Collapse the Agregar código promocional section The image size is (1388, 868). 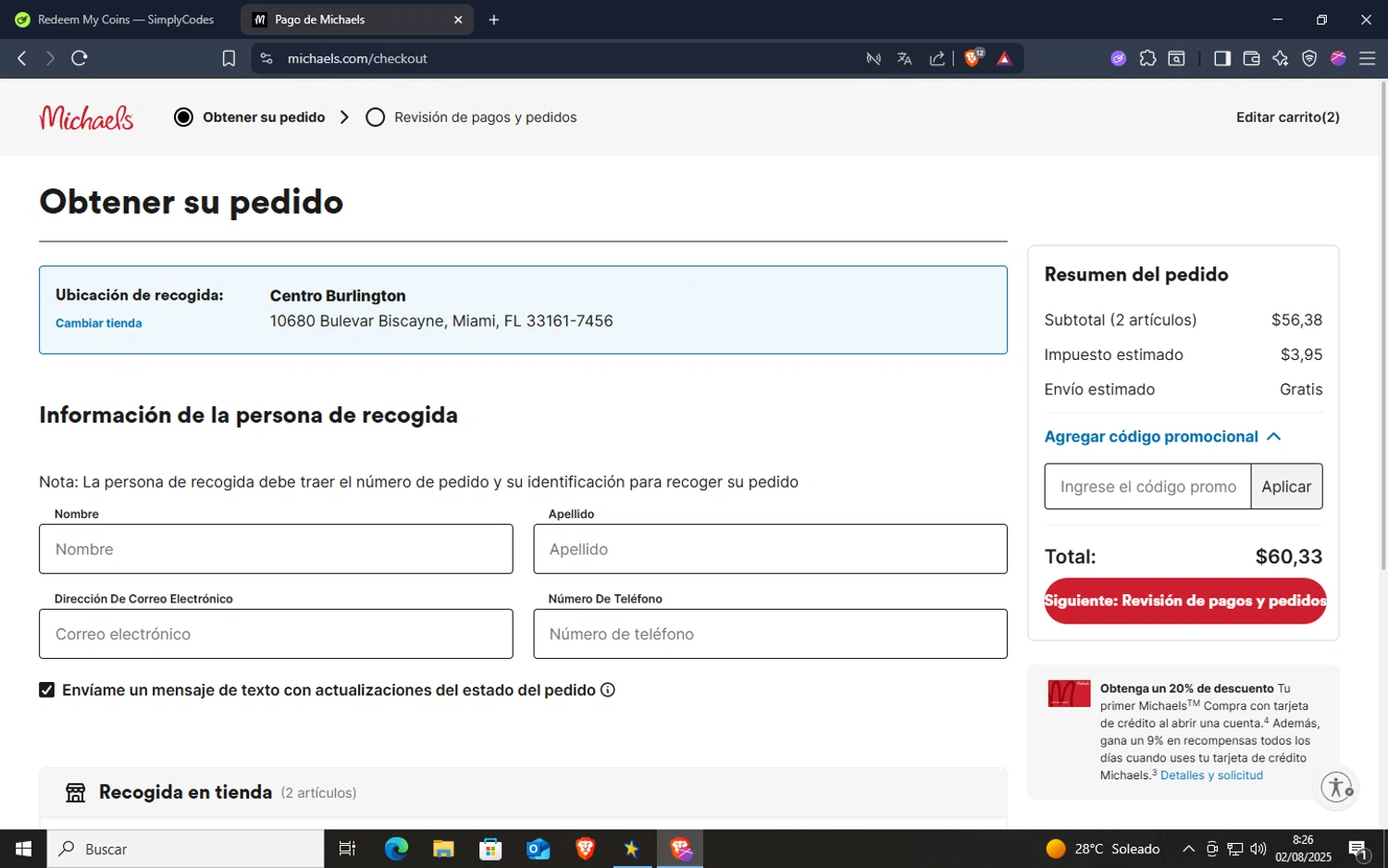(x=1163, y=437)
